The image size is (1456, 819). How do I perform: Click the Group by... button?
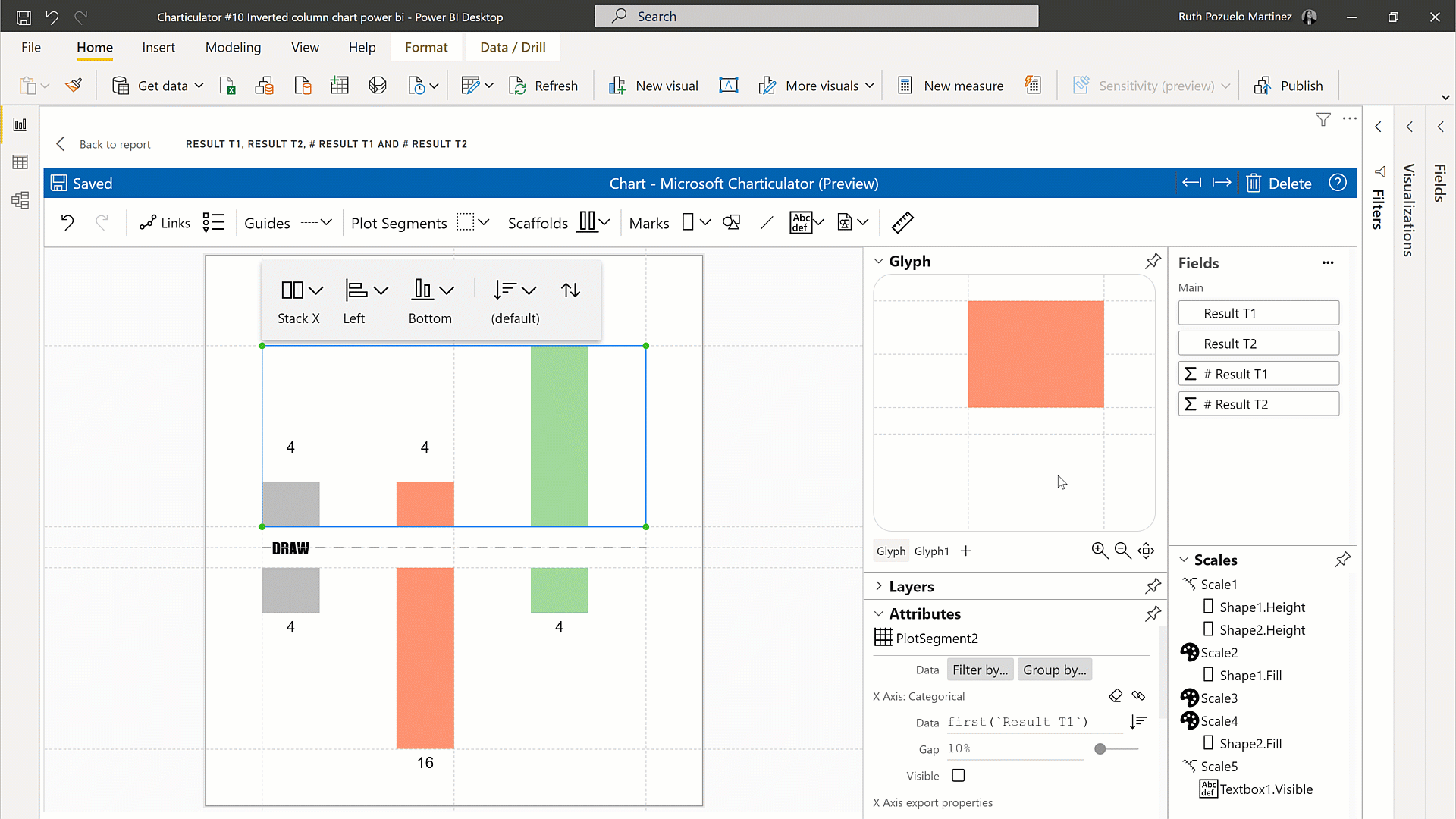[x=1055, y=670]
